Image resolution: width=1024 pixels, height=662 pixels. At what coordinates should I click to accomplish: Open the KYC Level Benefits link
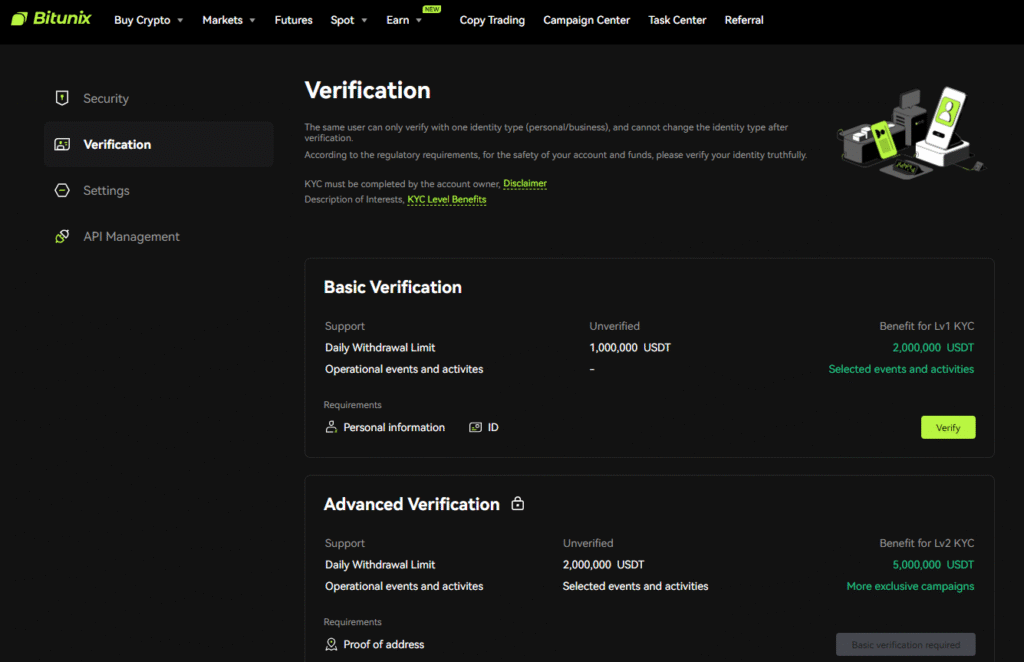point(447,199)
